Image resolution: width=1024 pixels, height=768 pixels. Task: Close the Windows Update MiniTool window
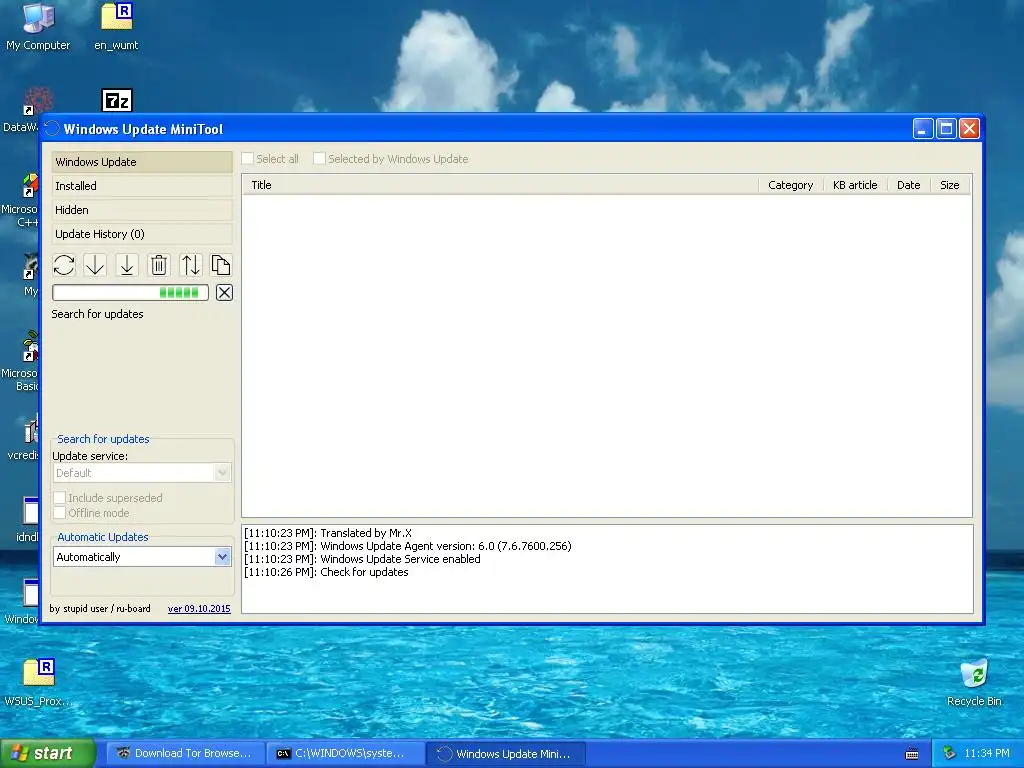(x=969, y=129)
